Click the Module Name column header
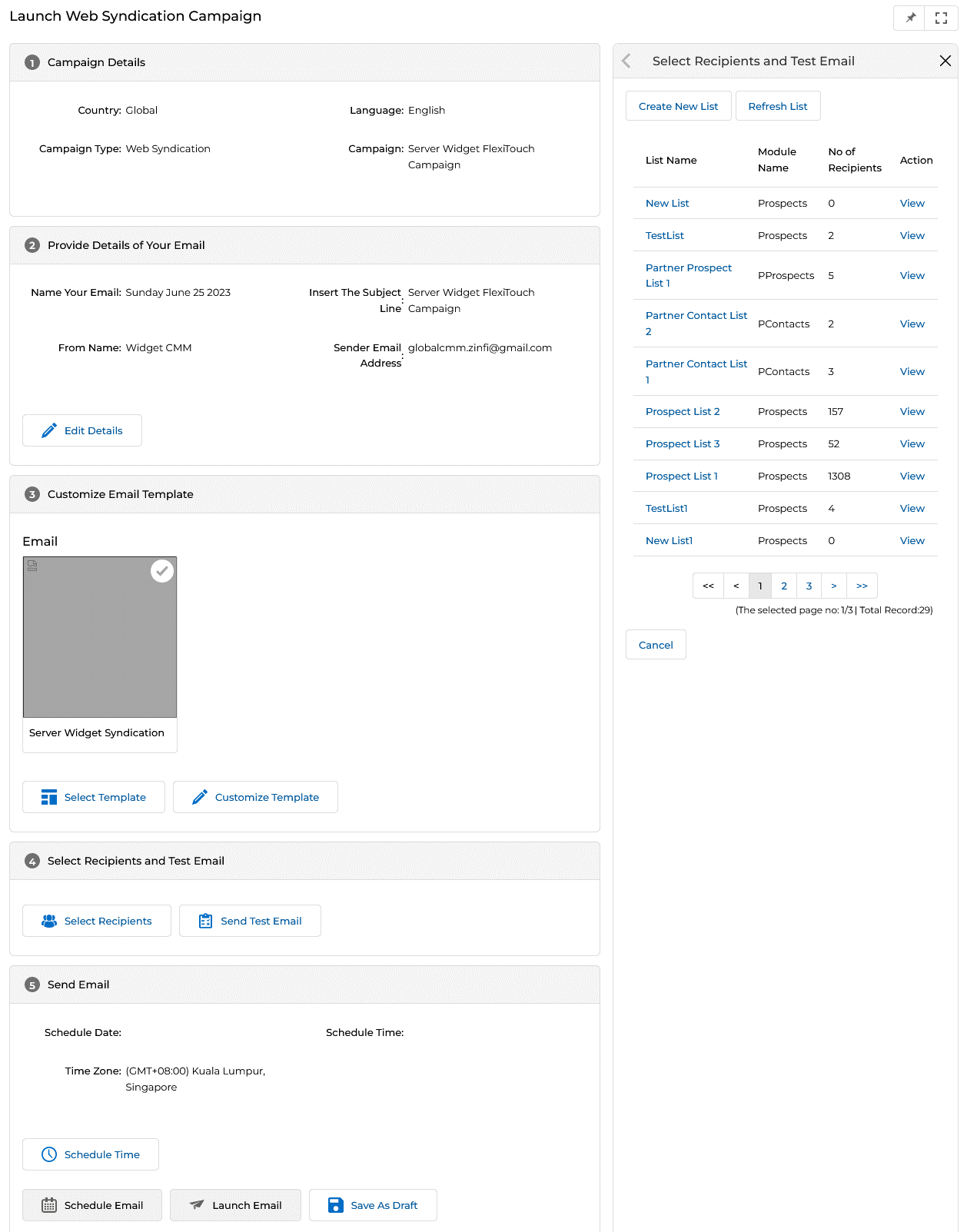The height and width of the screenshot is (1232, 967). pos(777,160)
